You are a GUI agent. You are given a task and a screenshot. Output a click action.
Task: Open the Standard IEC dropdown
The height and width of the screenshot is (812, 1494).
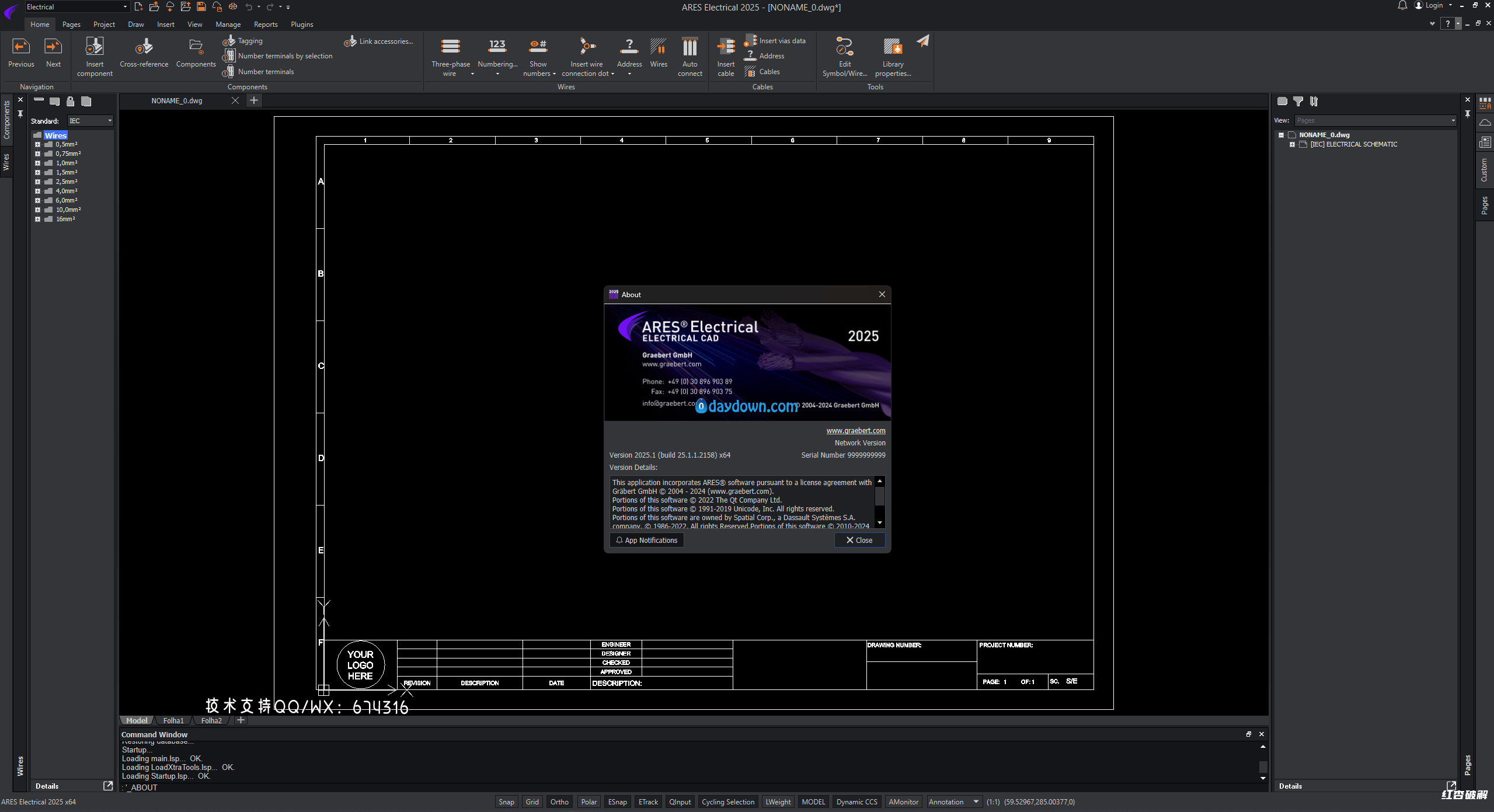point(90,121)
